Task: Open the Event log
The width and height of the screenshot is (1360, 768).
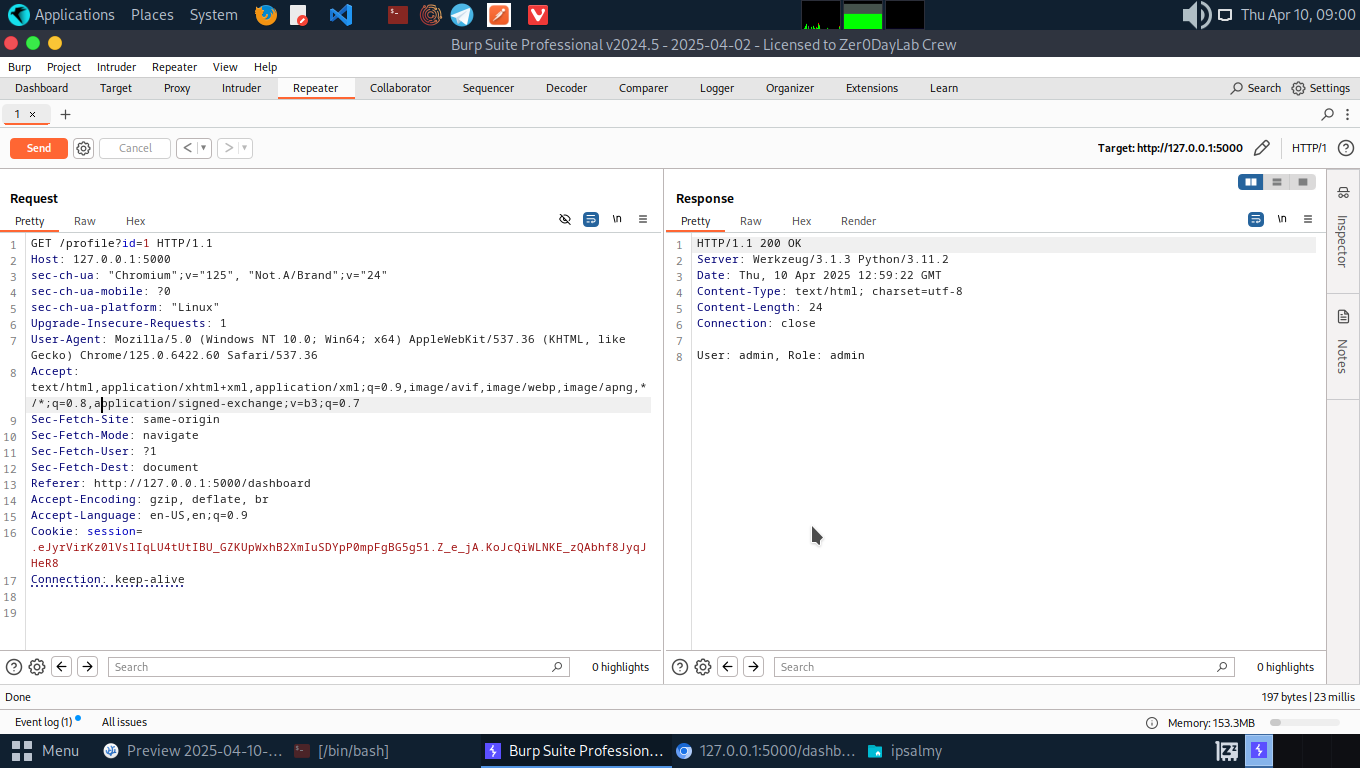Action: coord(44,722)
